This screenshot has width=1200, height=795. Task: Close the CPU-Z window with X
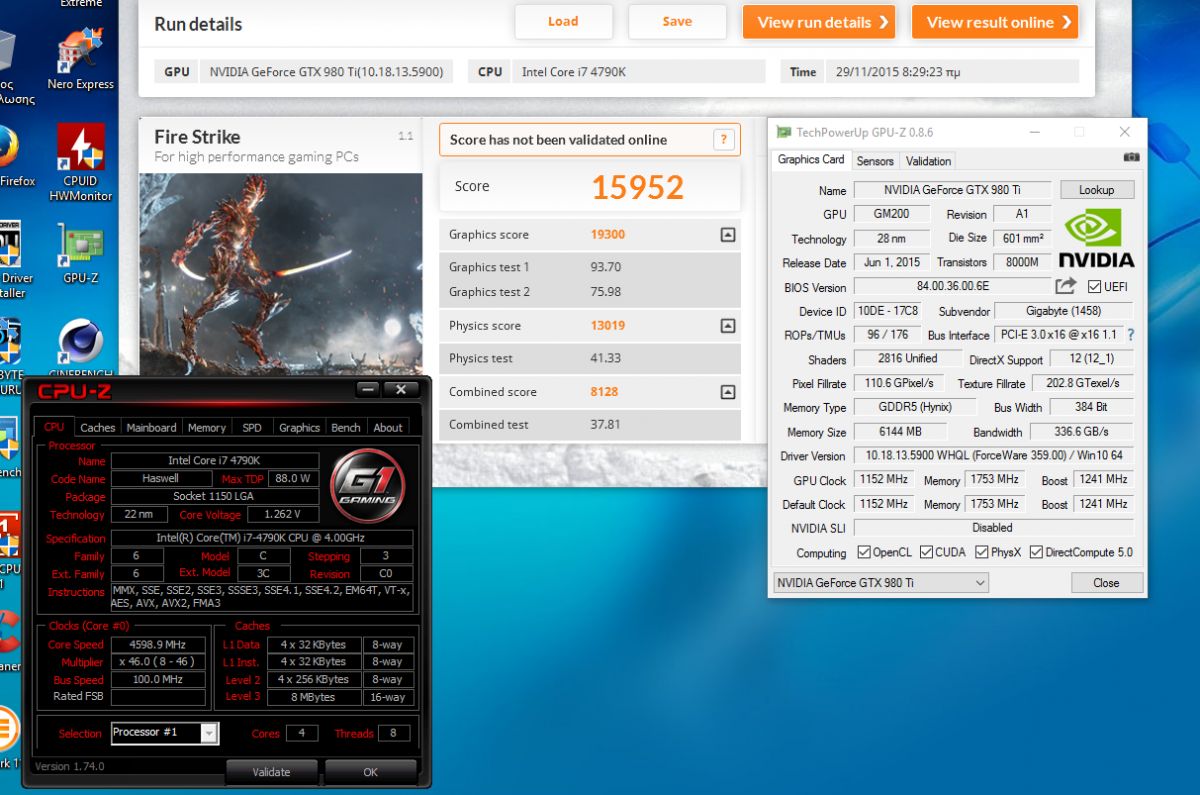[401, 389]
